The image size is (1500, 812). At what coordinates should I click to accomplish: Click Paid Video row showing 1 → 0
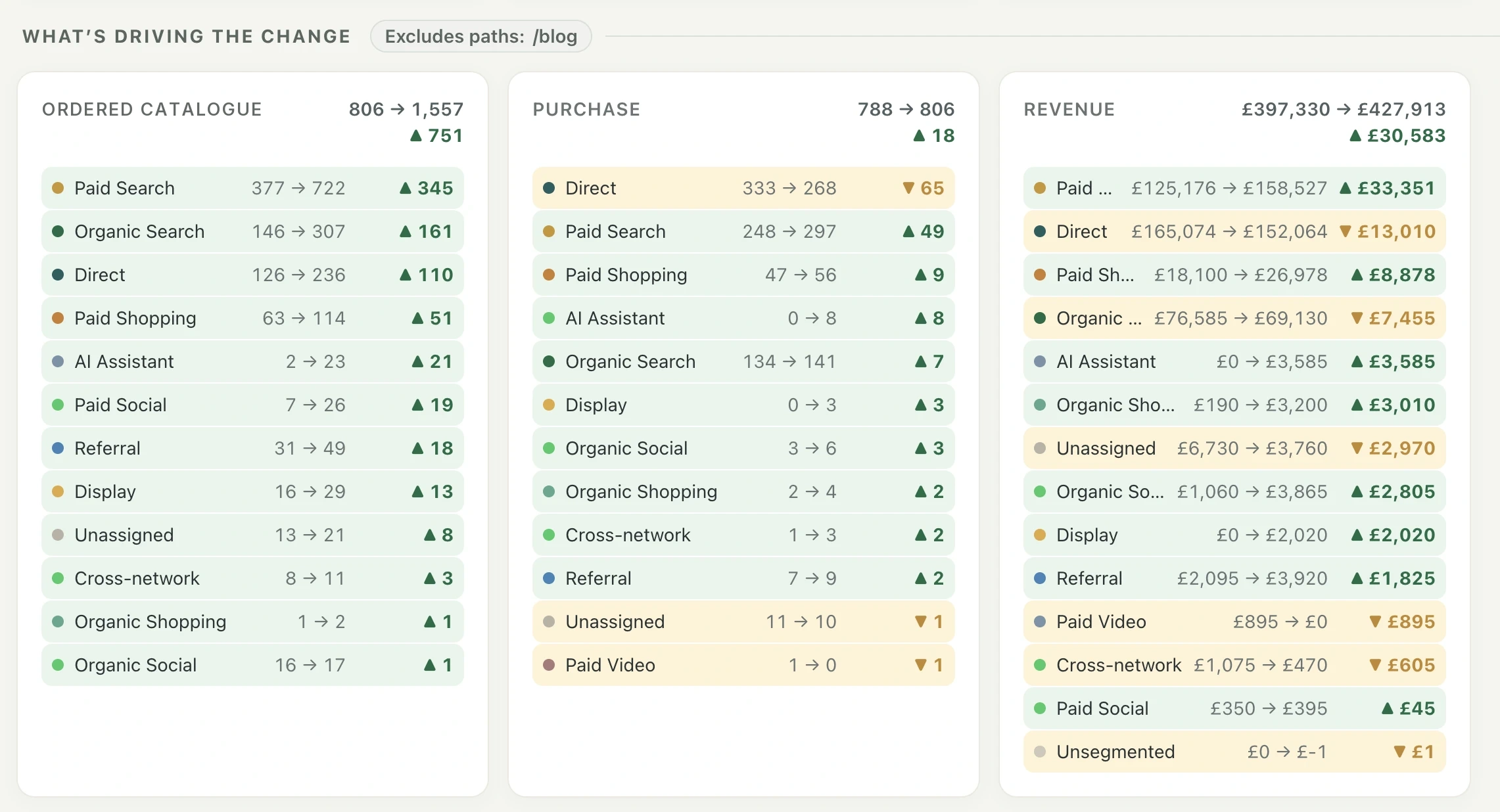point(743,665)
